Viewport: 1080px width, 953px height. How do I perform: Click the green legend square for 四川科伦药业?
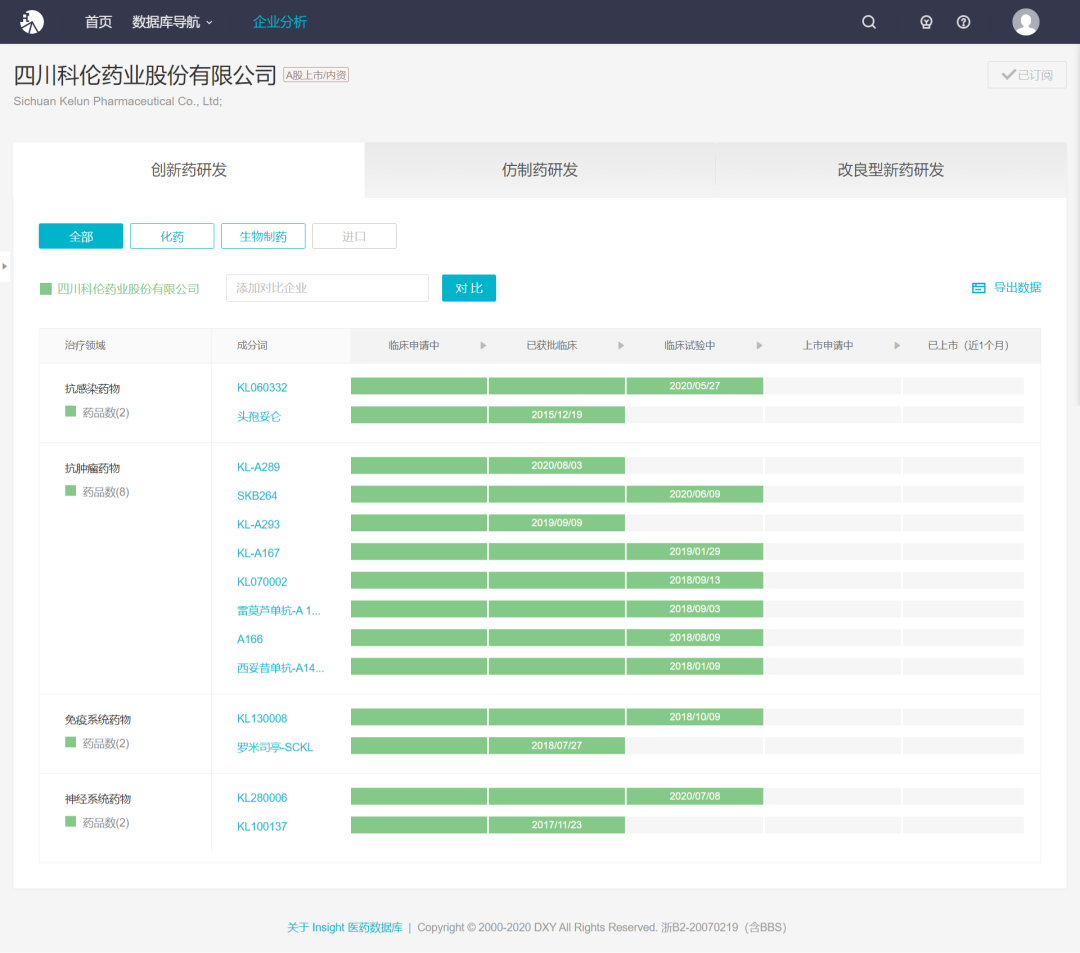tap(46, 289)
